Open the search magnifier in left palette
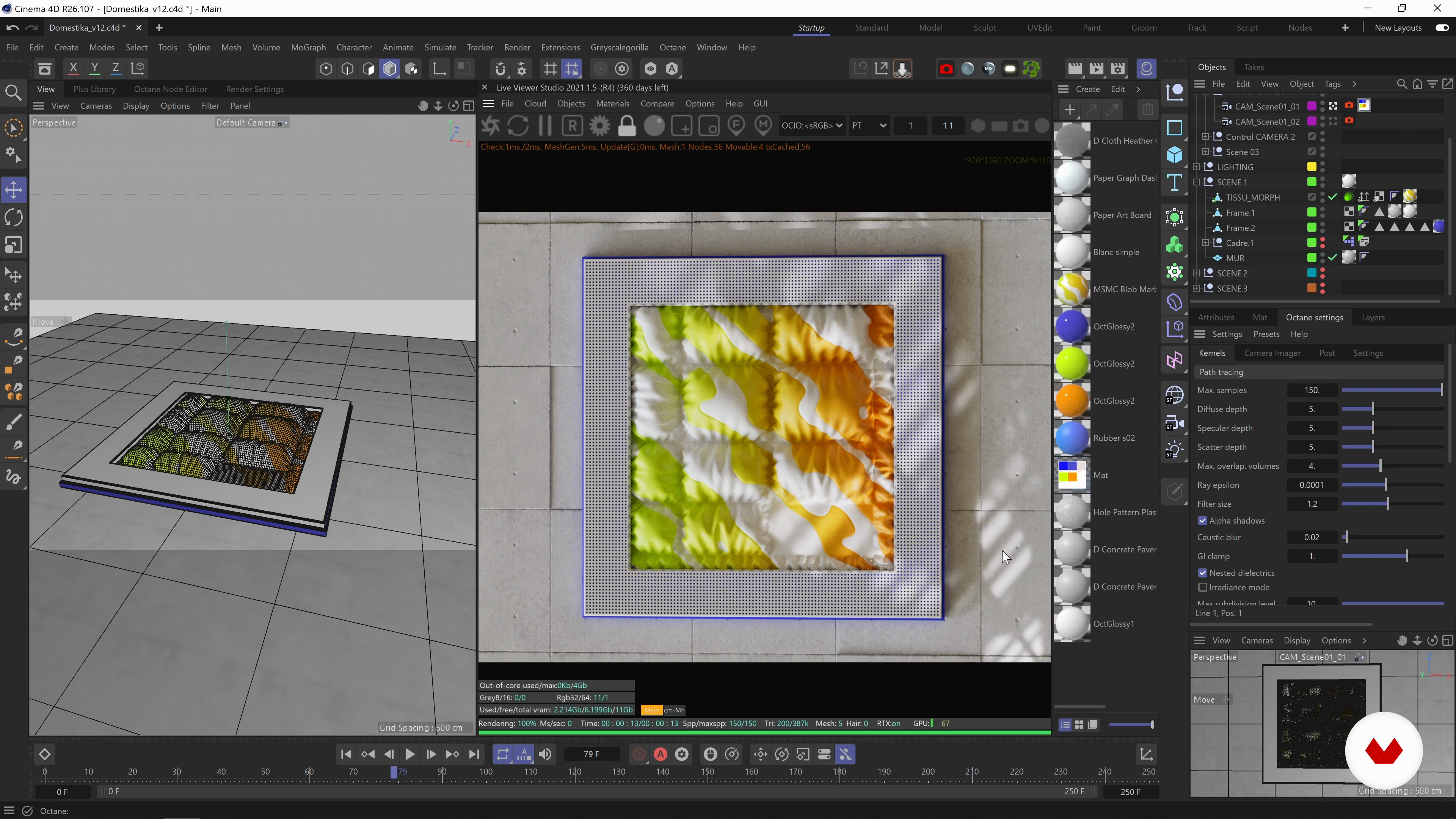1456x819 pixels. [x=14, y=92]
